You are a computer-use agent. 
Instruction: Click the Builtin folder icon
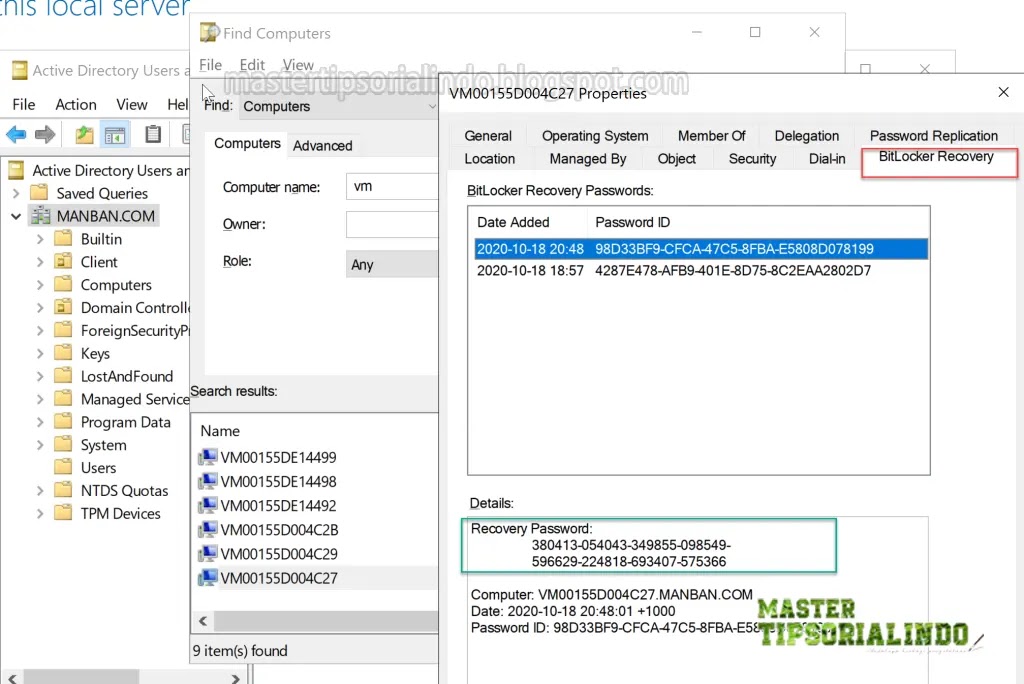click(x=63, y=238)
